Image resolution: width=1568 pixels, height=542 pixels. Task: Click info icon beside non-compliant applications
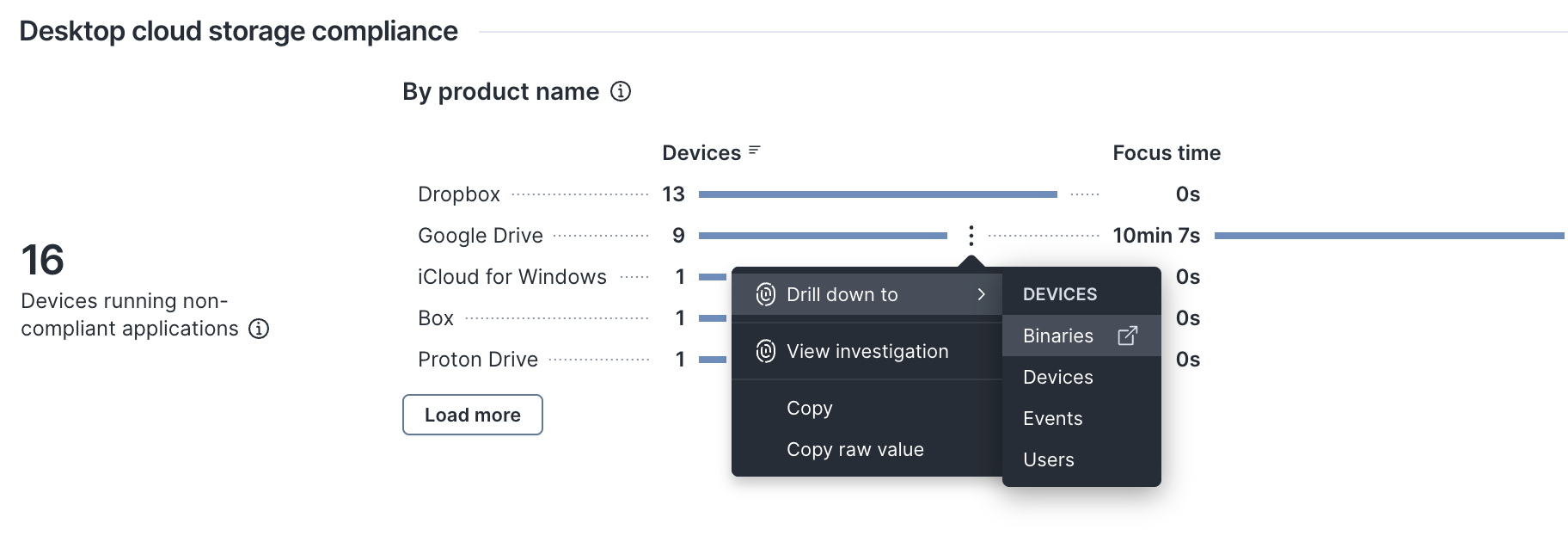click(x=259, y=329)
